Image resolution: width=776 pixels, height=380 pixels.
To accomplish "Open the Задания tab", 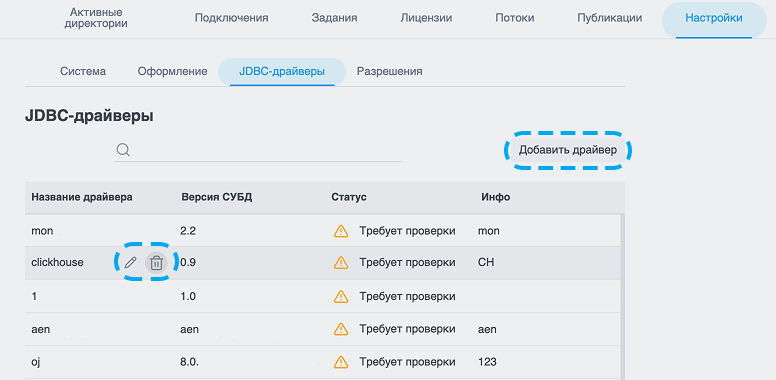I will [335, 18].
